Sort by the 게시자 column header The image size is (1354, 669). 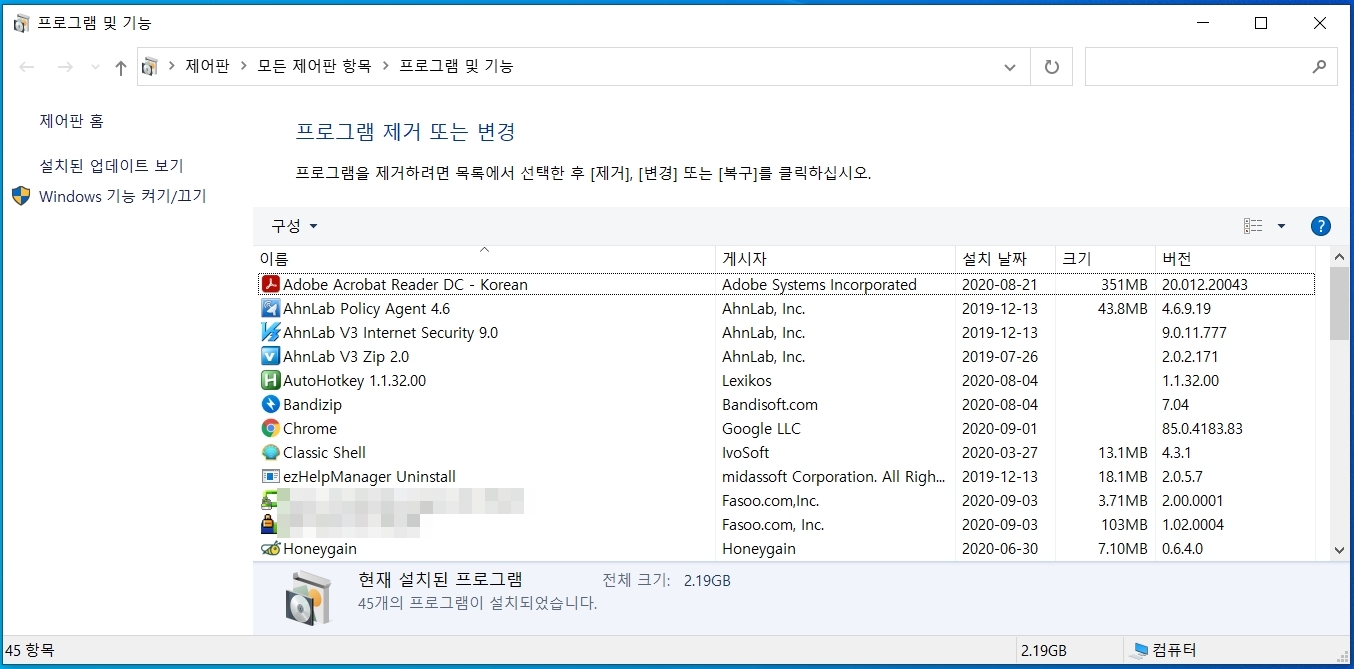point(835,258)
